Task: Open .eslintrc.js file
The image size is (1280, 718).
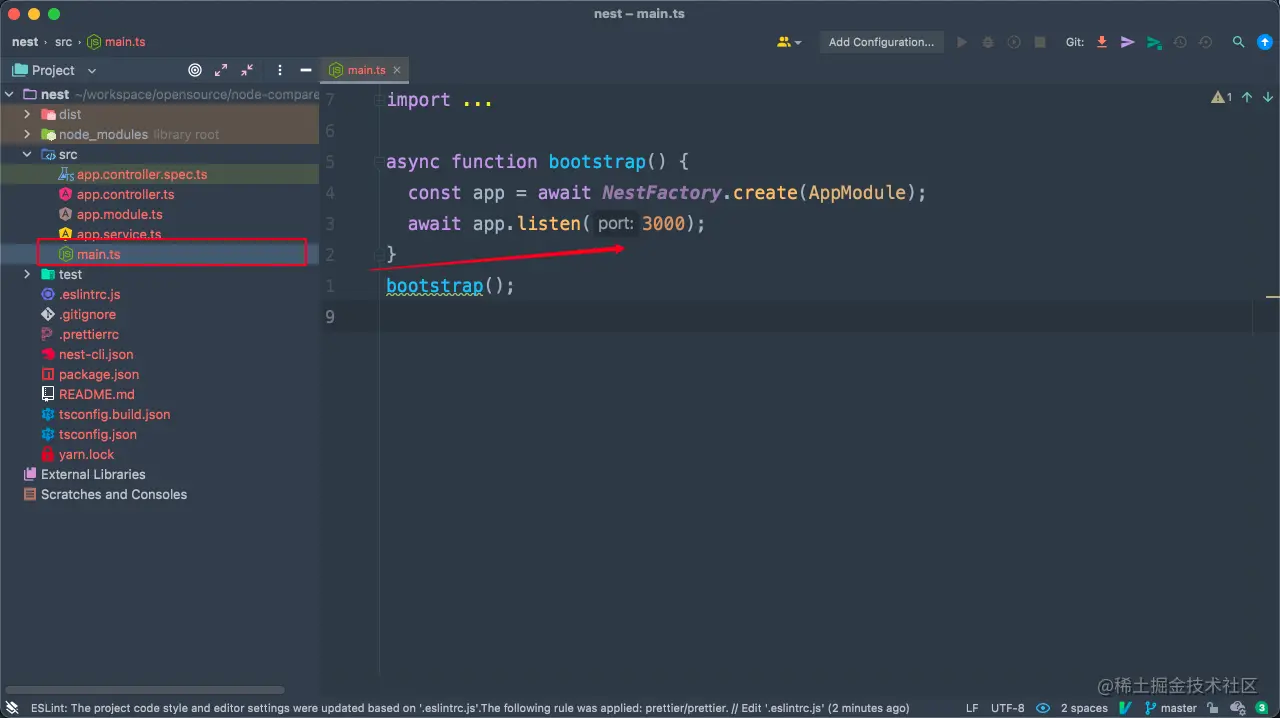Action: pos(89,294)
